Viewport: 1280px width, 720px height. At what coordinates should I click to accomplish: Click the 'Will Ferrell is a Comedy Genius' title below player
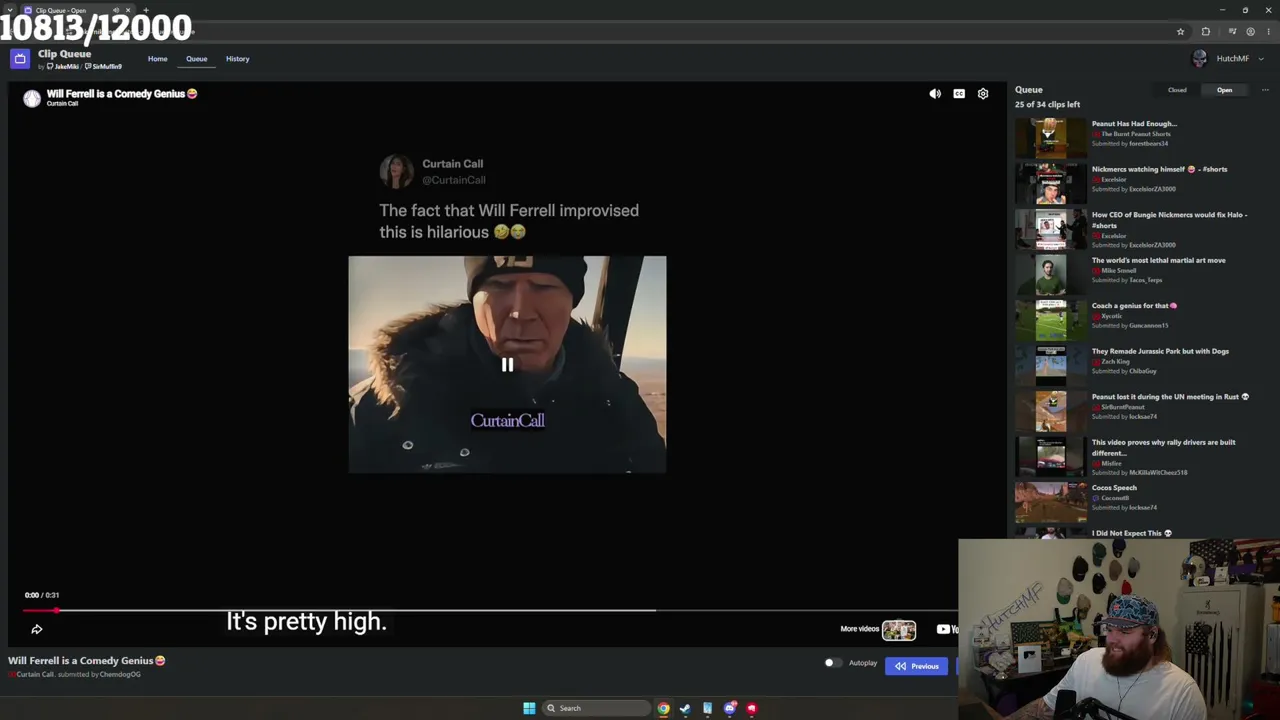87,661
